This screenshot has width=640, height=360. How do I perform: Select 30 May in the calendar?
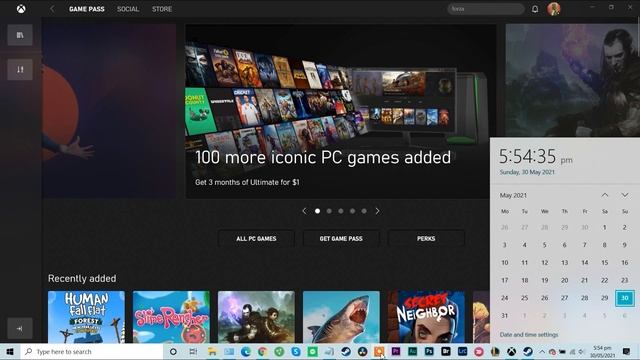[x=624, y=298]
